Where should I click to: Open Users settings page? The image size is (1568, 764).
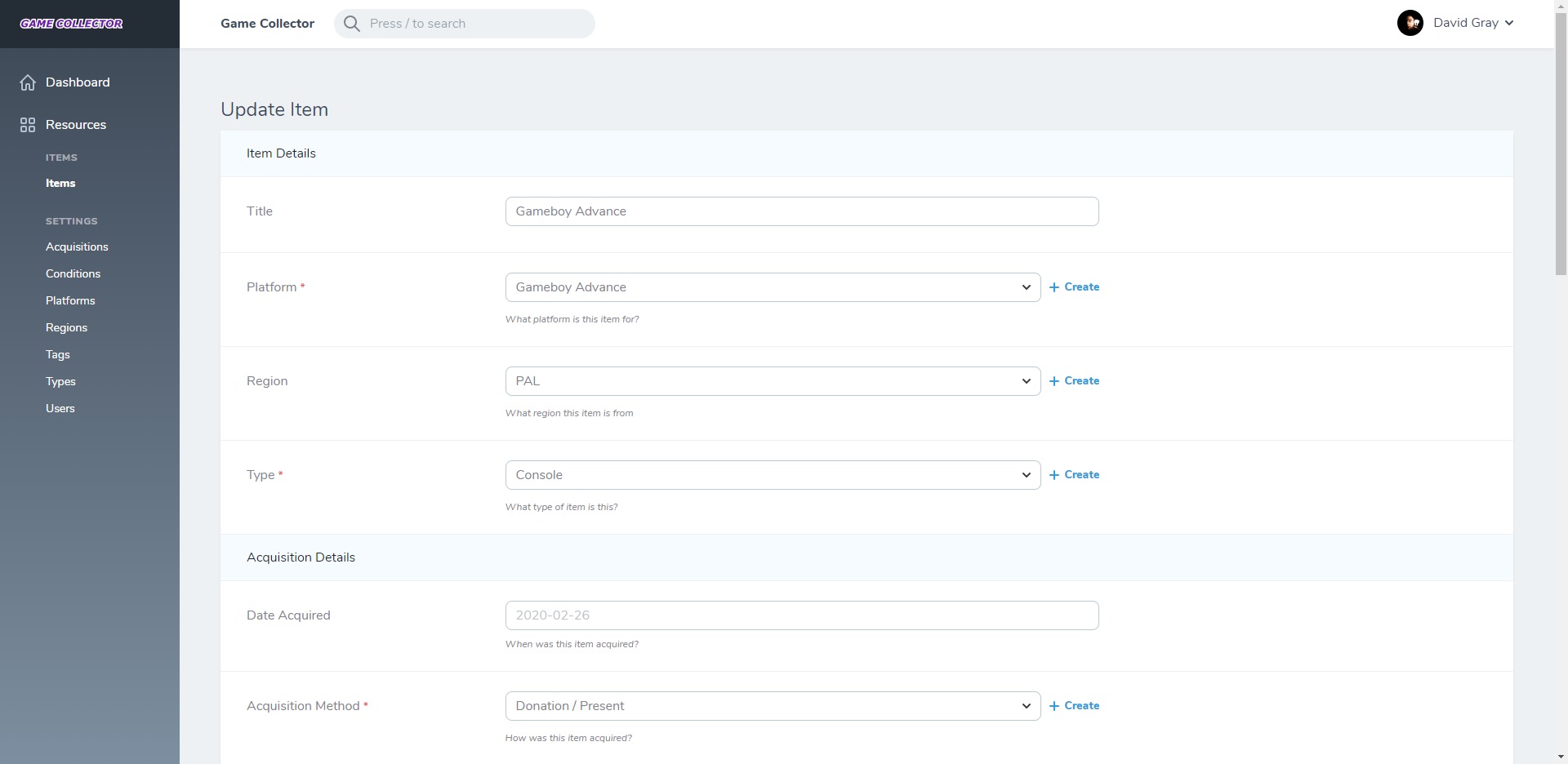[60, 408]
